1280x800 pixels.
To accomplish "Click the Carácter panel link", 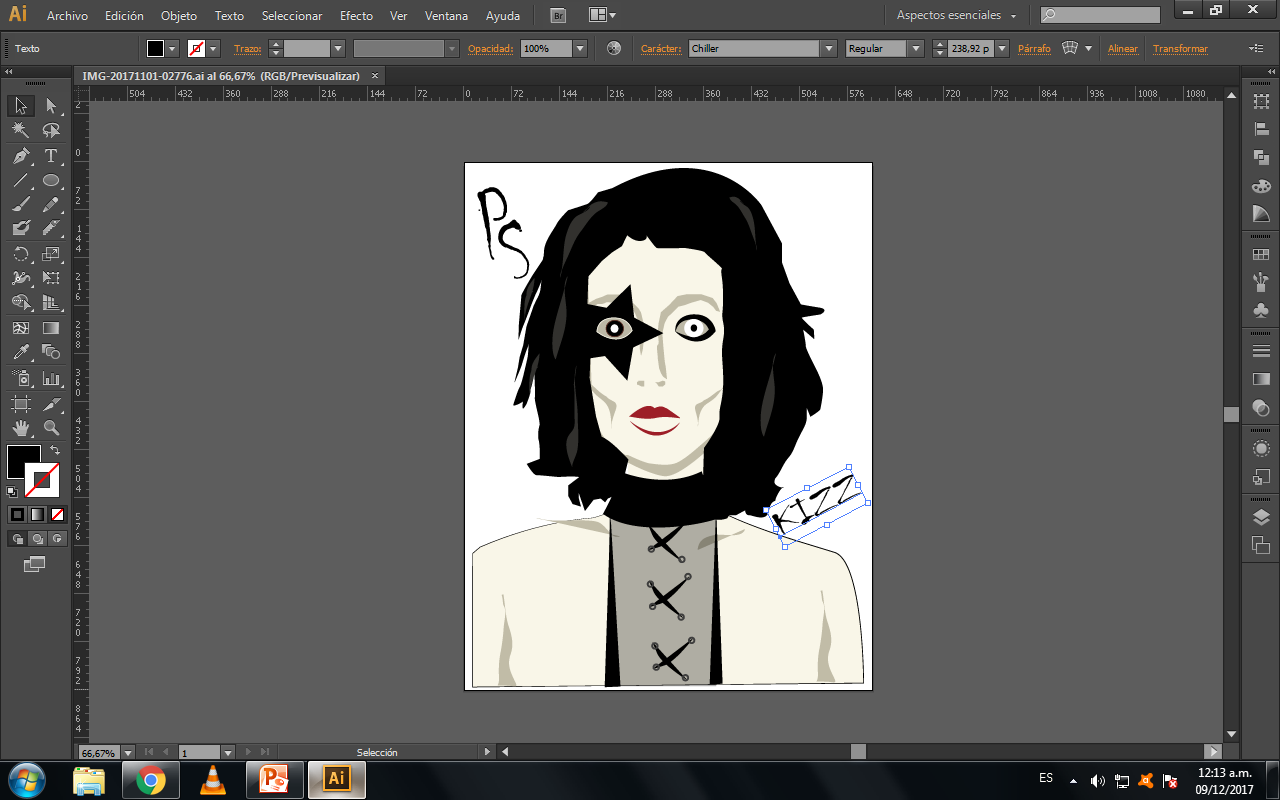I will (x=661, y=49).
